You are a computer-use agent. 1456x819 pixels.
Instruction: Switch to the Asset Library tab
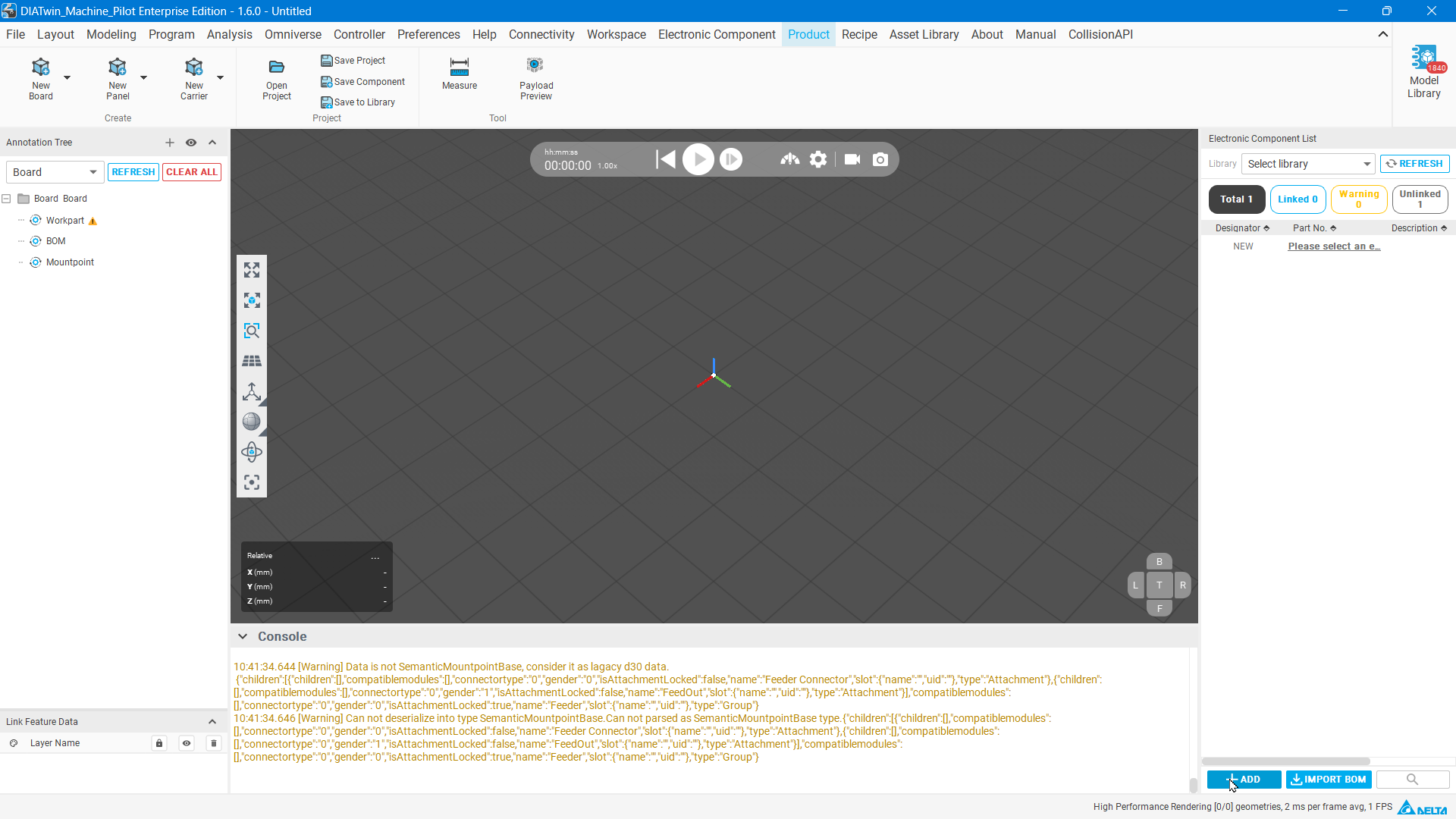pos(924,34)
